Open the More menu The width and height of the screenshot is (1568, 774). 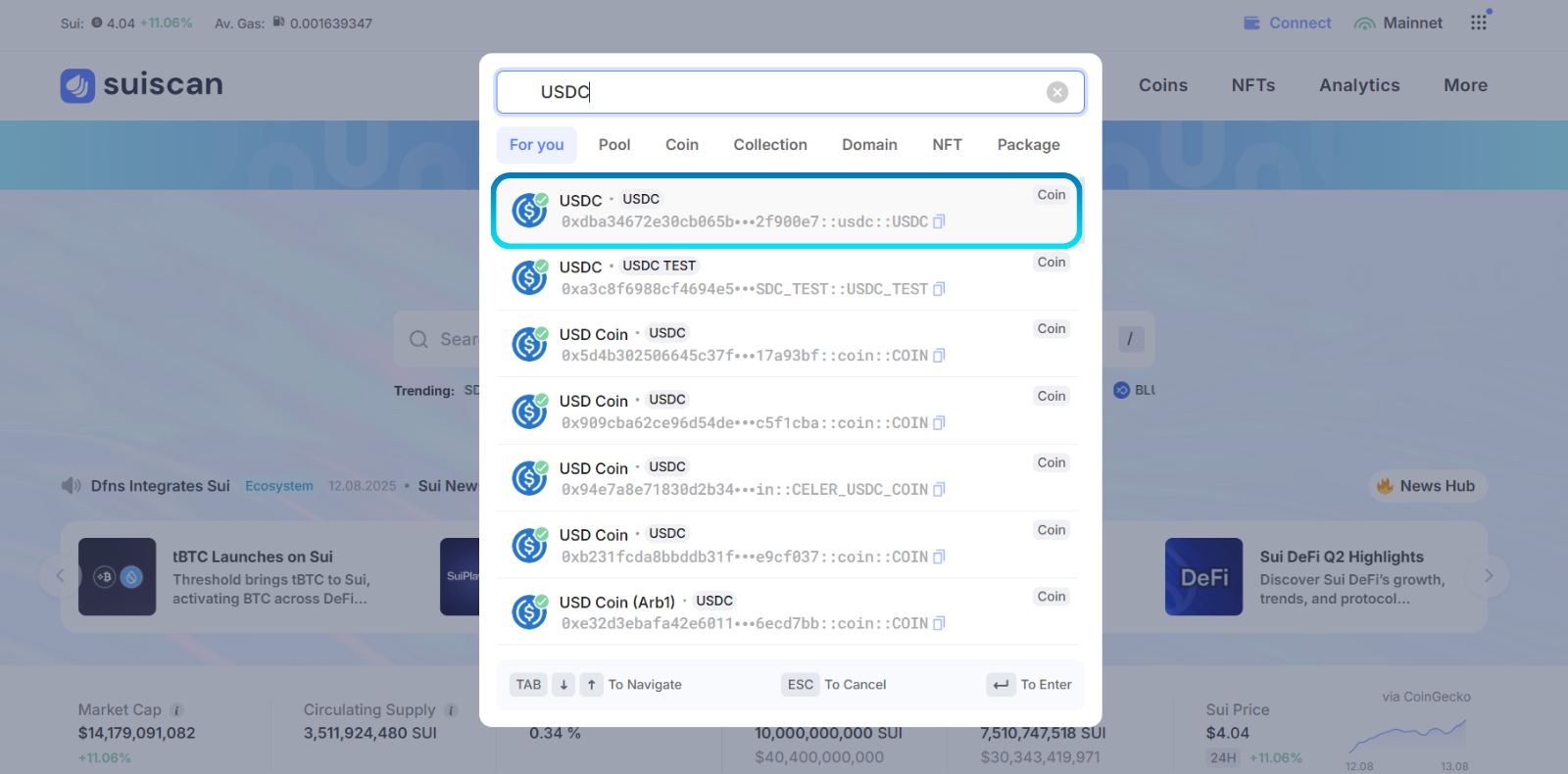pyautogui.click(x=1465, y=85)
